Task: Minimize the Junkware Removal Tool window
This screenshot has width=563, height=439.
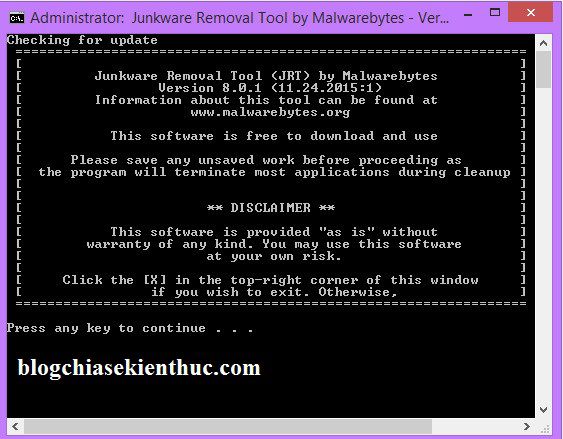Action: click(468, 14)
